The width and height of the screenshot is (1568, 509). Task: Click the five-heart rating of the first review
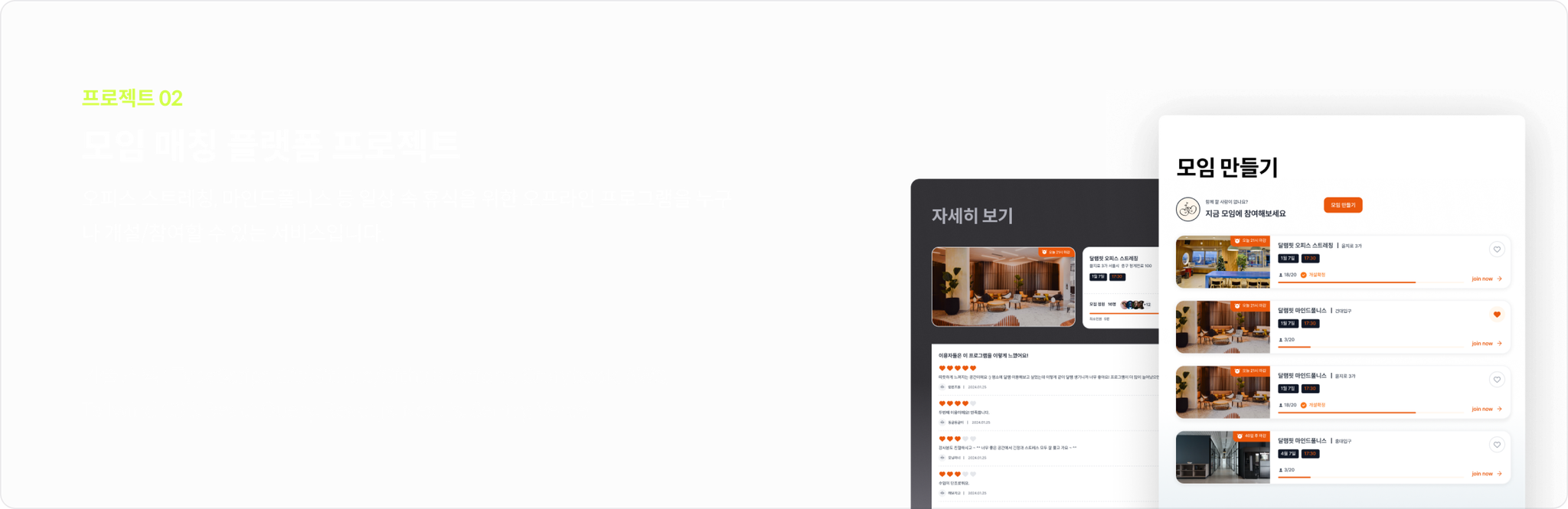pyautogui.click(x=958, y=368)
